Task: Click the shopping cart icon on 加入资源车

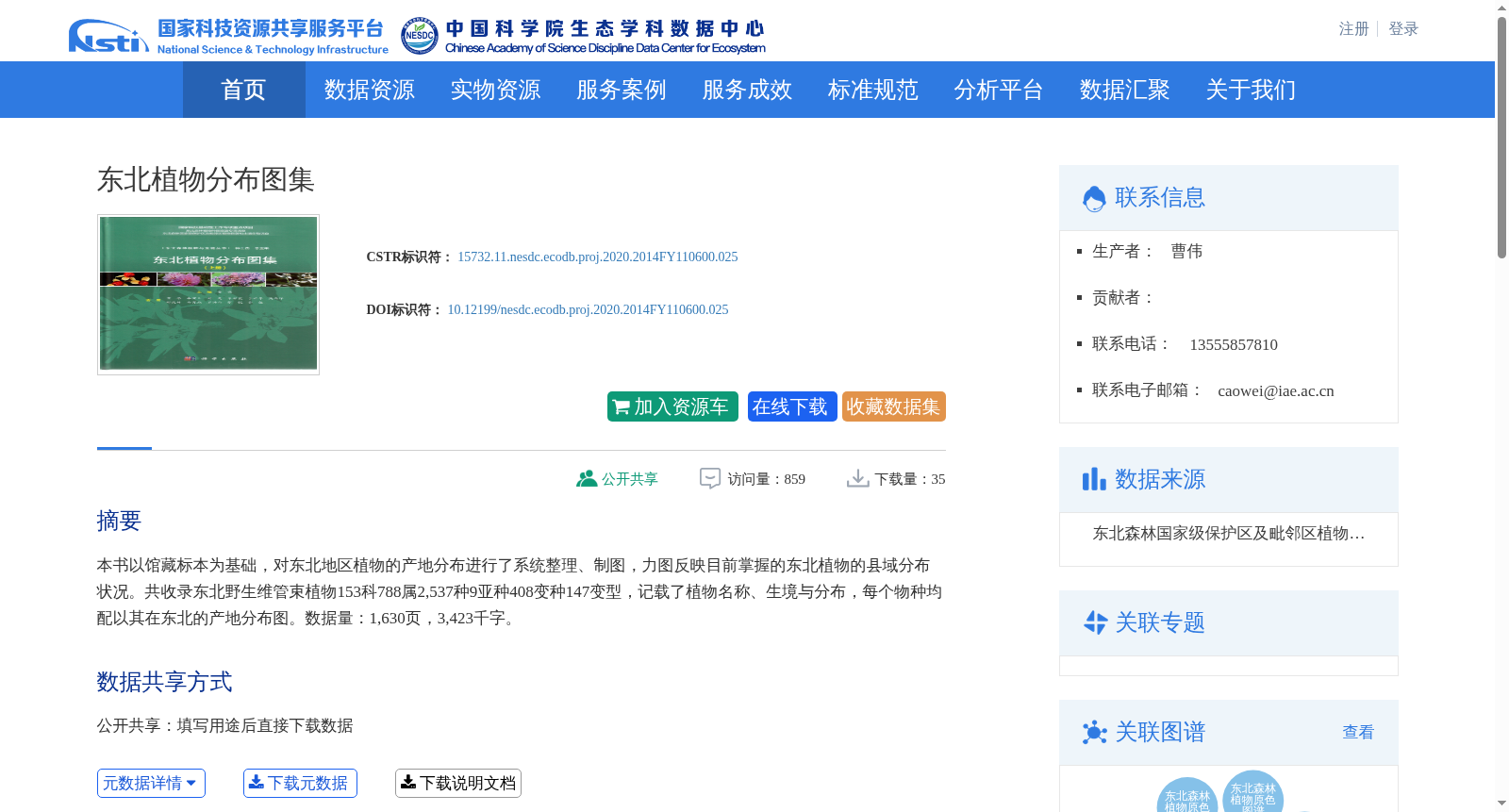Action: pos(622,407)
